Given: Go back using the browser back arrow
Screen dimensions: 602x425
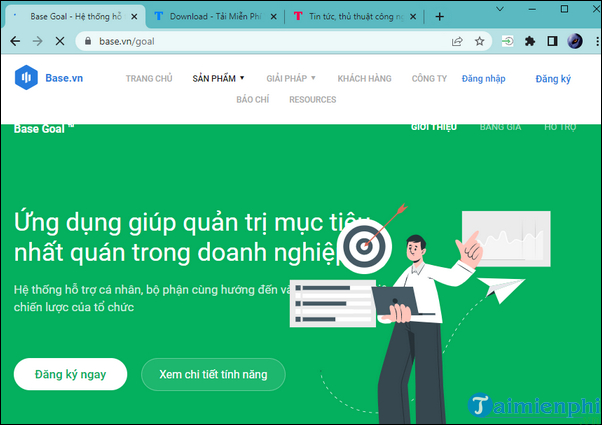Looking at the screenshot, I should point(15,41).
